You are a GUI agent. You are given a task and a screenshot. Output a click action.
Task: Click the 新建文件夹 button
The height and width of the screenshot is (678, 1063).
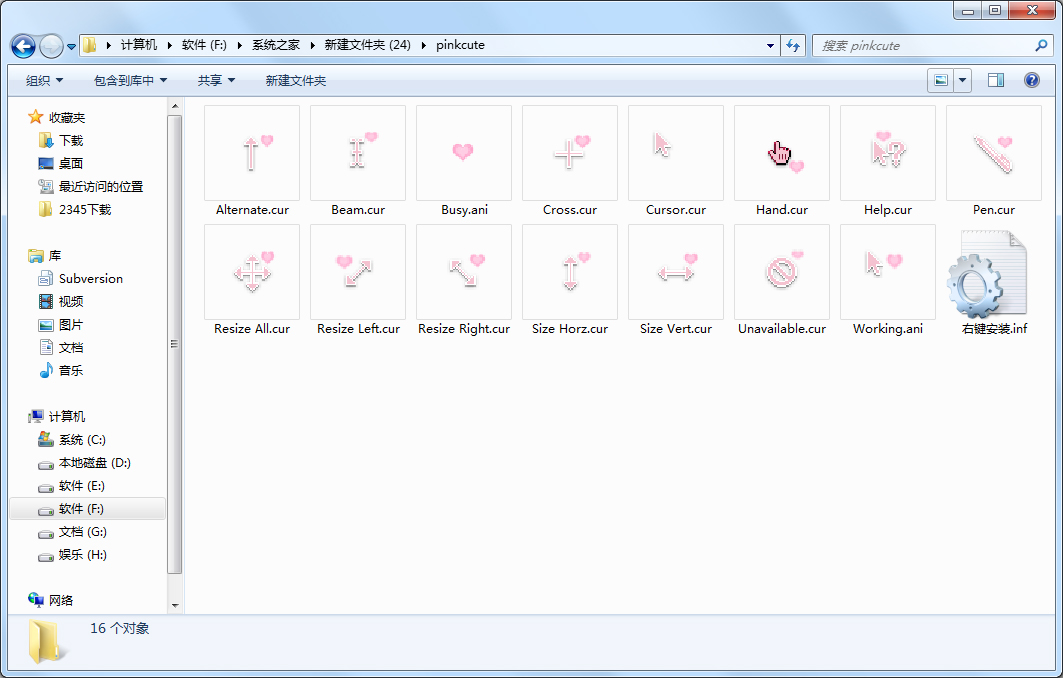296,80
